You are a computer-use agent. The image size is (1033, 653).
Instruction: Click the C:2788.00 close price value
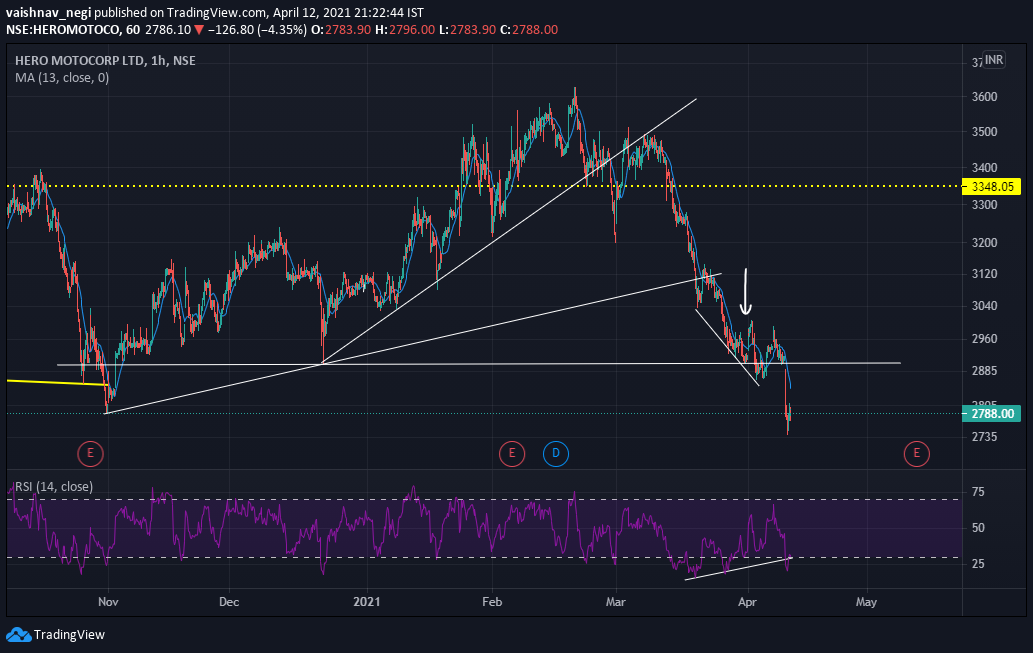click(x=529, y=30)
